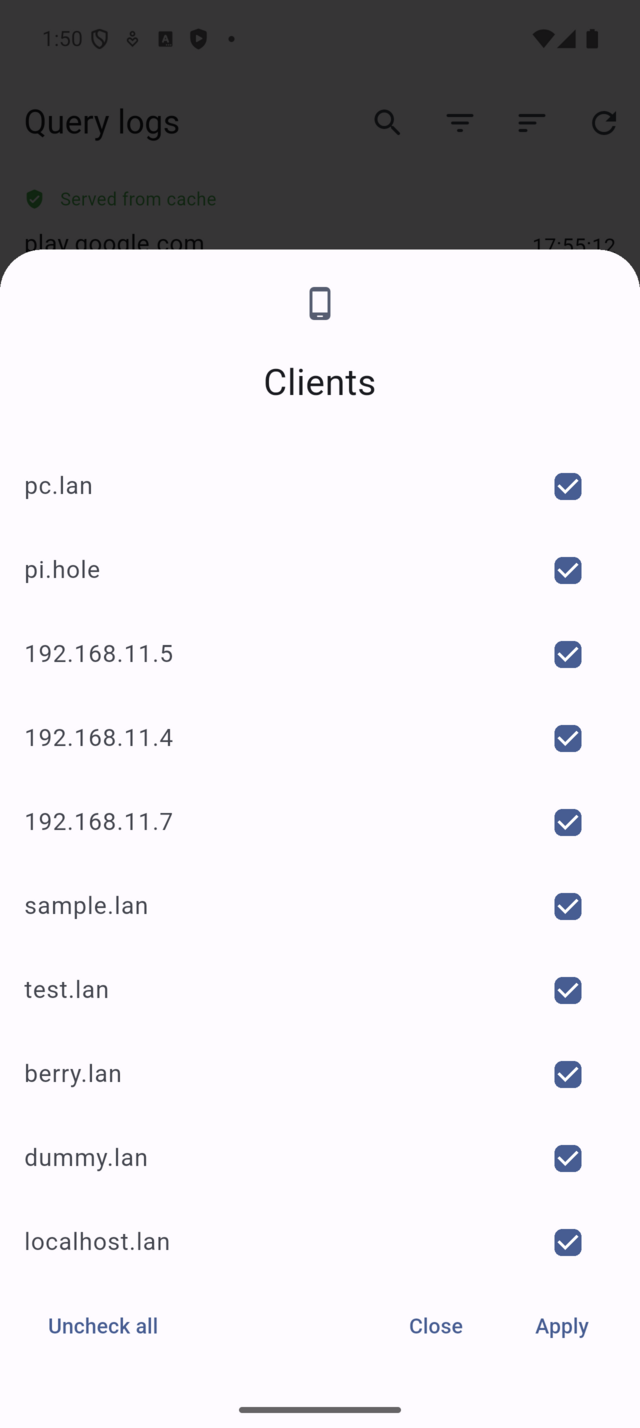Close the Clients dialog

[x=436, y=1326]
